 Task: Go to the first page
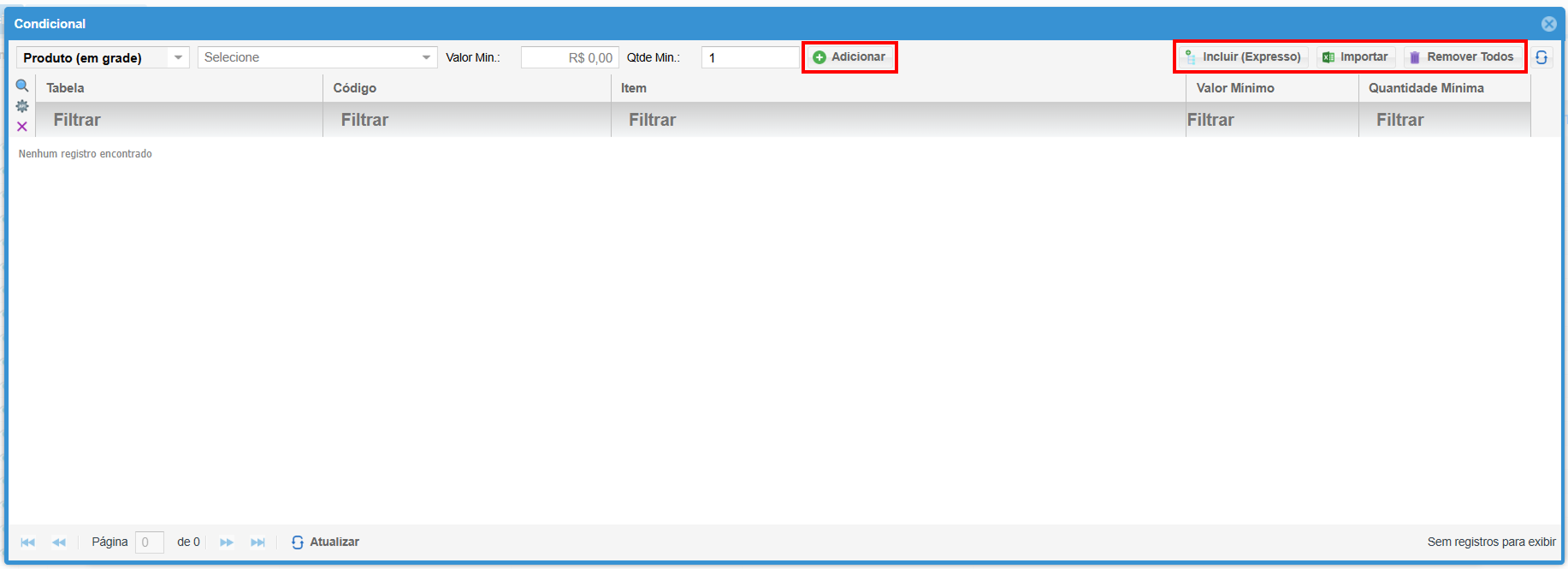pos(28,542)
